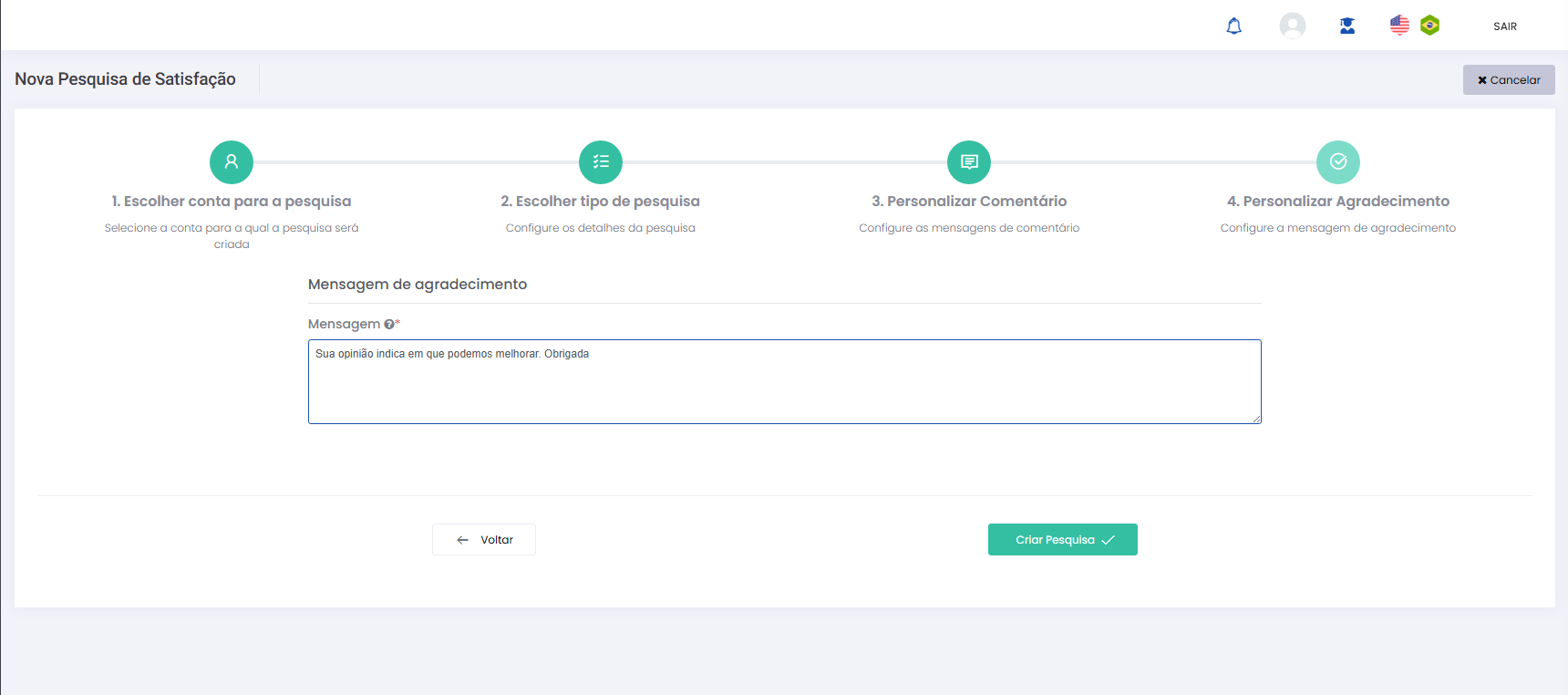The width and height of the screenshot is (1568, 695).
Task: Click the step 3 comment circle icon
Action: 969,162
